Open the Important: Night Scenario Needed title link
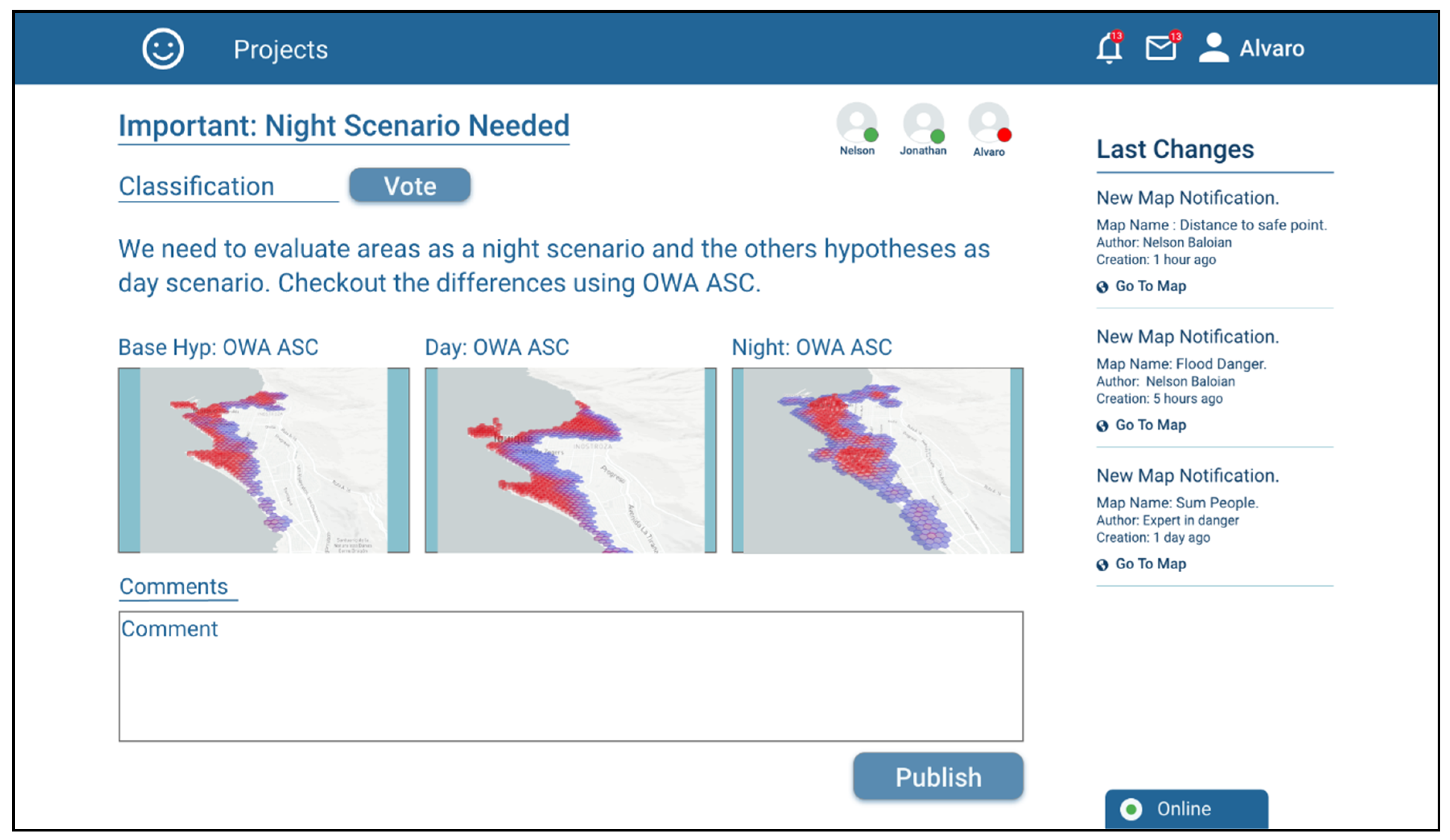The height and width of the screenshot is (840, 1450). point(344,126)
